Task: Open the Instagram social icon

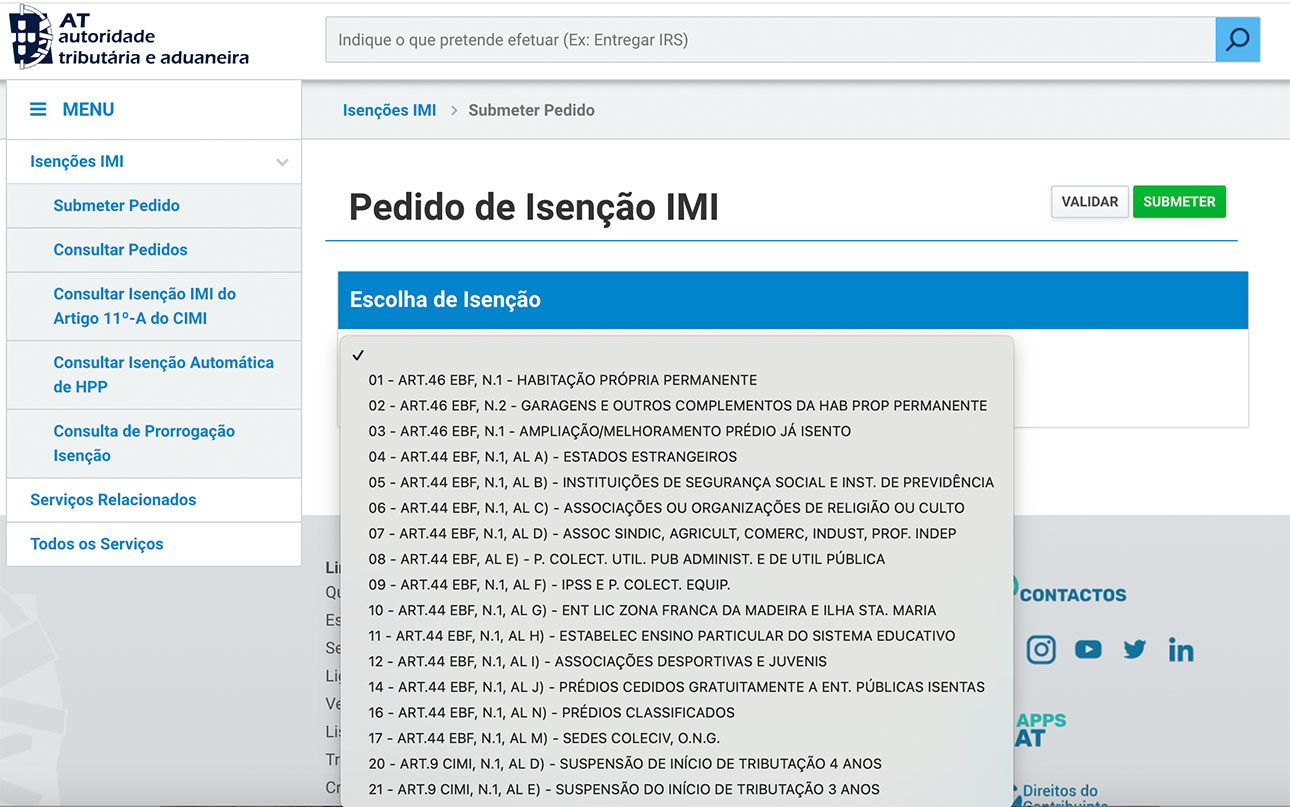Action: click(x=1041, y=650)
